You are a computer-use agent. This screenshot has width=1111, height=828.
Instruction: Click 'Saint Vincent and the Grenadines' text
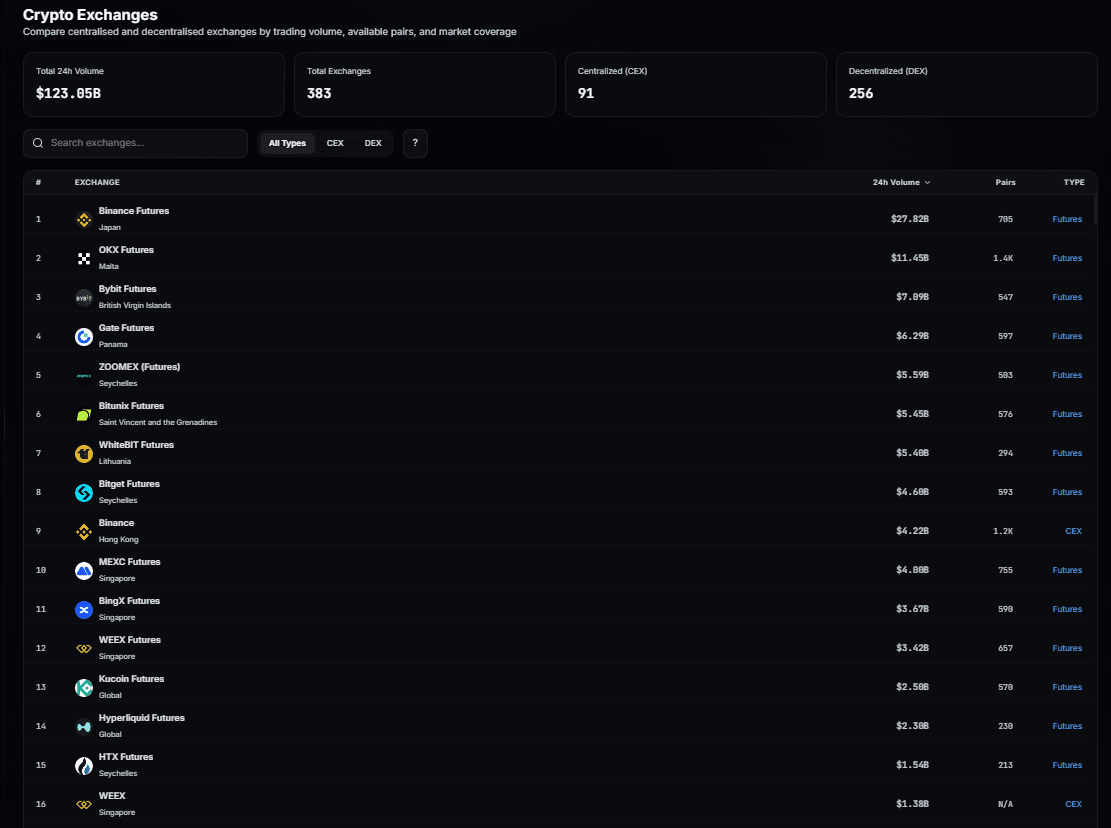(x=158, y=422)
